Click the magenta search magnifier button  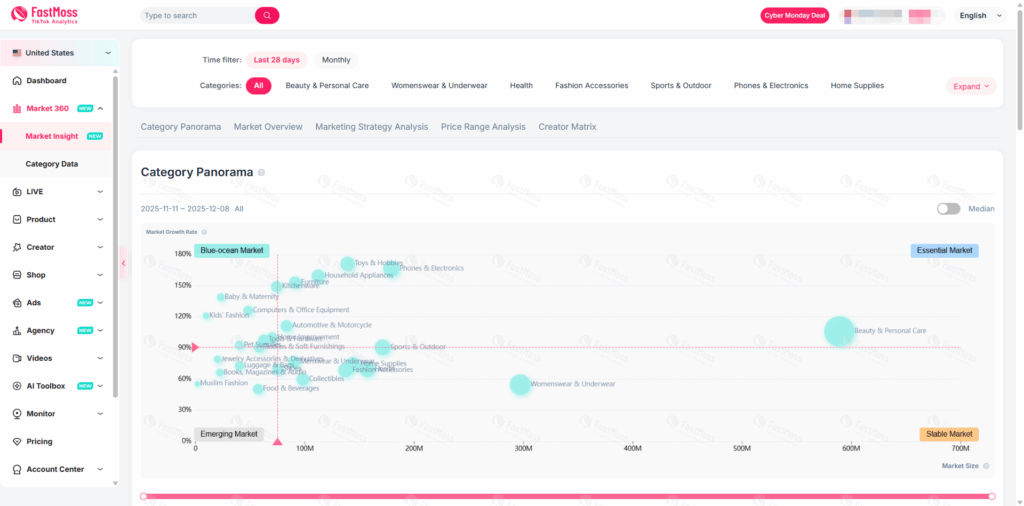coord(267,16)
